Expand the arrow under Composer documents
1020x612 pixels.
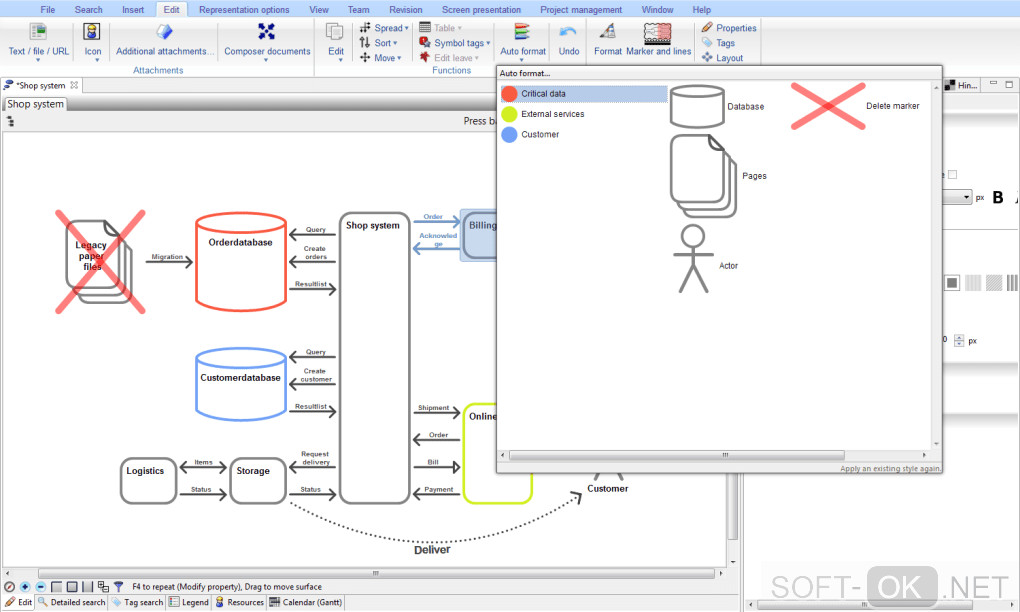pos(266,60)
